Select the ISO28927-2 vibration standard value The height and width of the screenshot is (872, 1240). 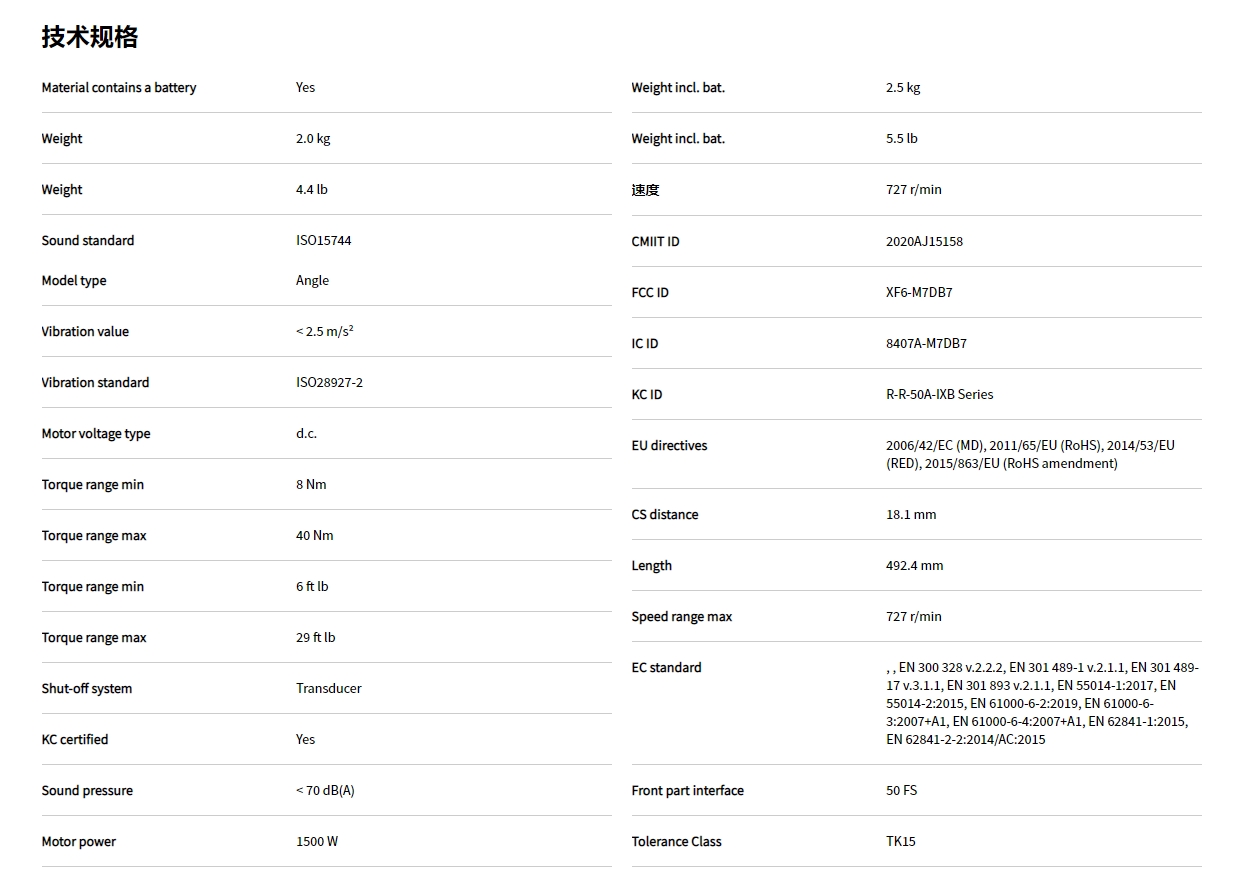[x=329, y=383]
